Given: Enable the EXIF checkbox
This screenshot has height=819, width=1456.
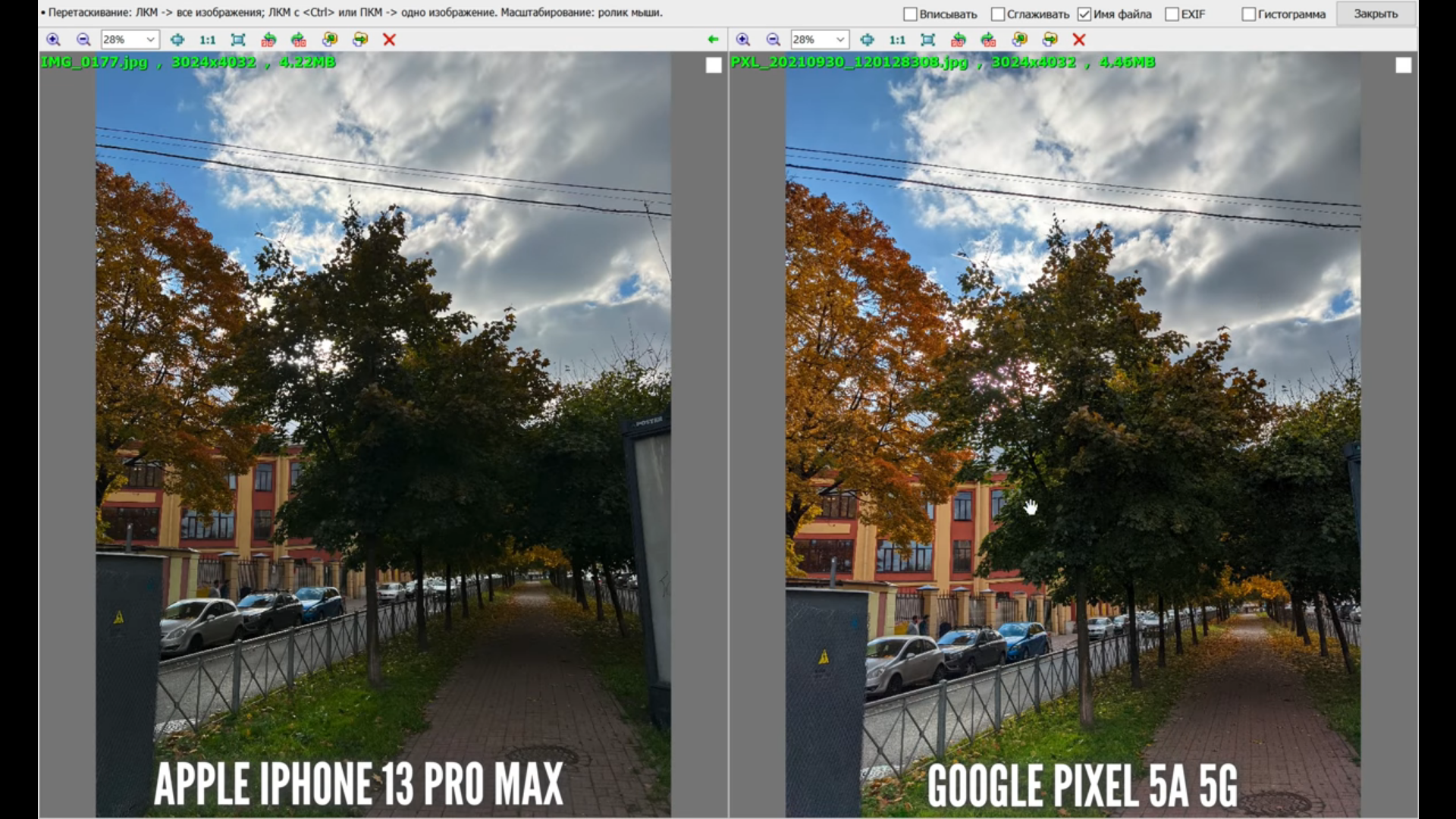Looking at the screenshot, I should click(1172, 14).
